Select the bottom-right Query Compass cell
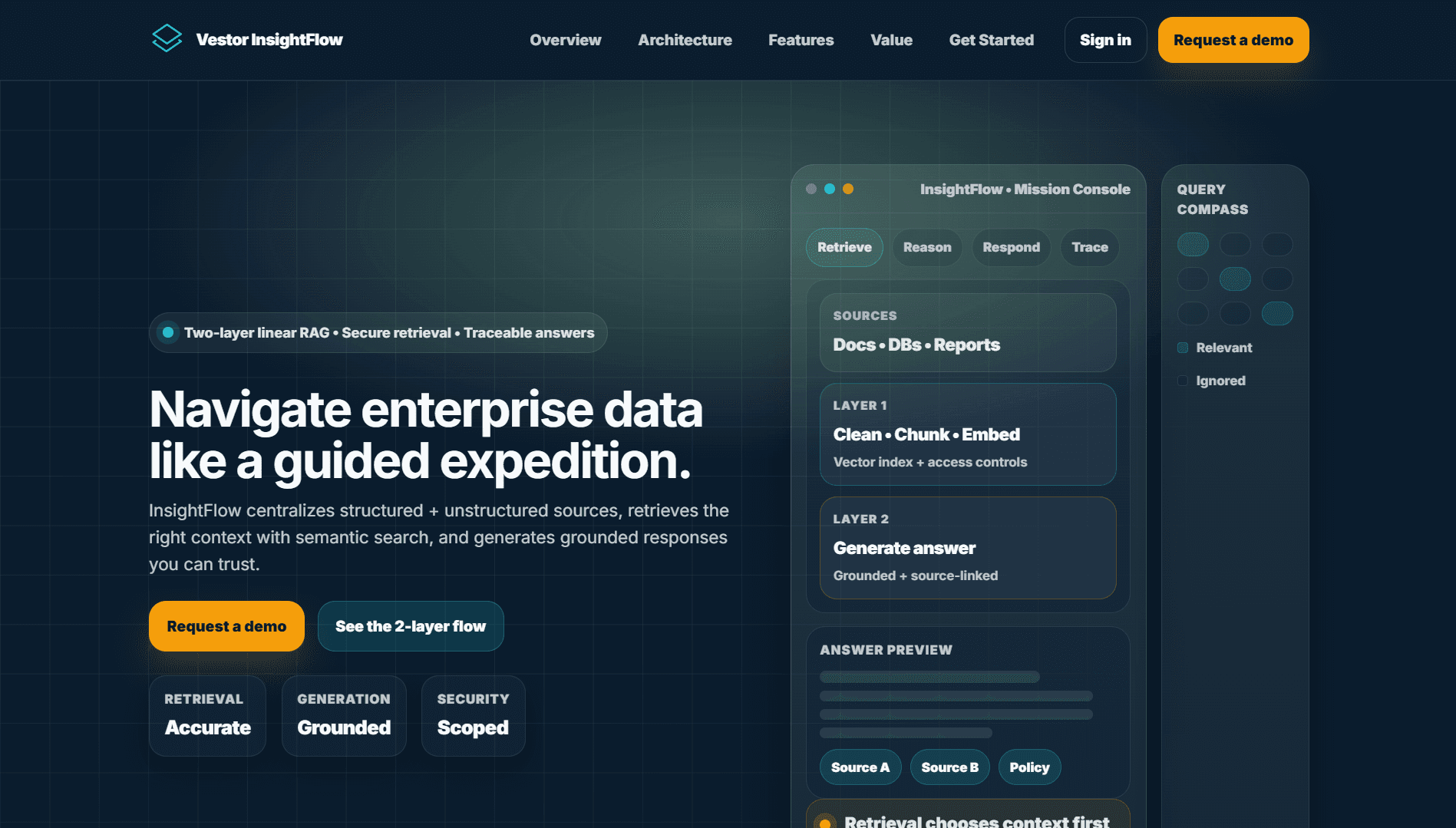Viewport: 1456px width, 828px height. [1277, 313]
